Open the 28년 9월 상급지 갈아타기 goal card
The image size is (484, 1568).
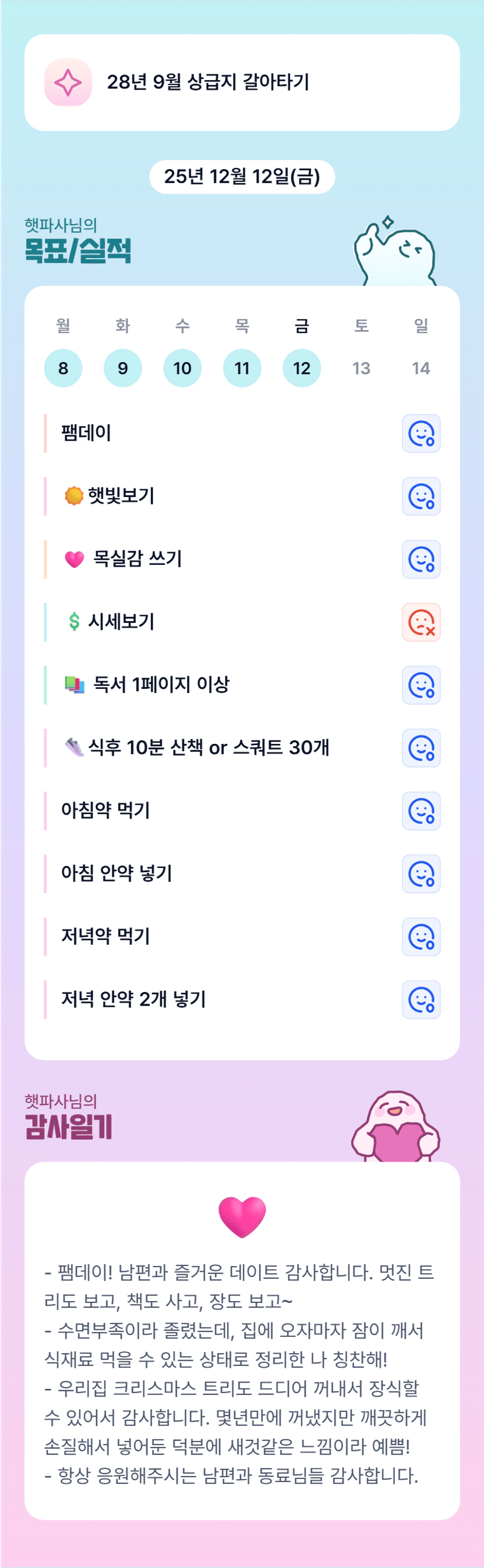(x=242, y=82)
